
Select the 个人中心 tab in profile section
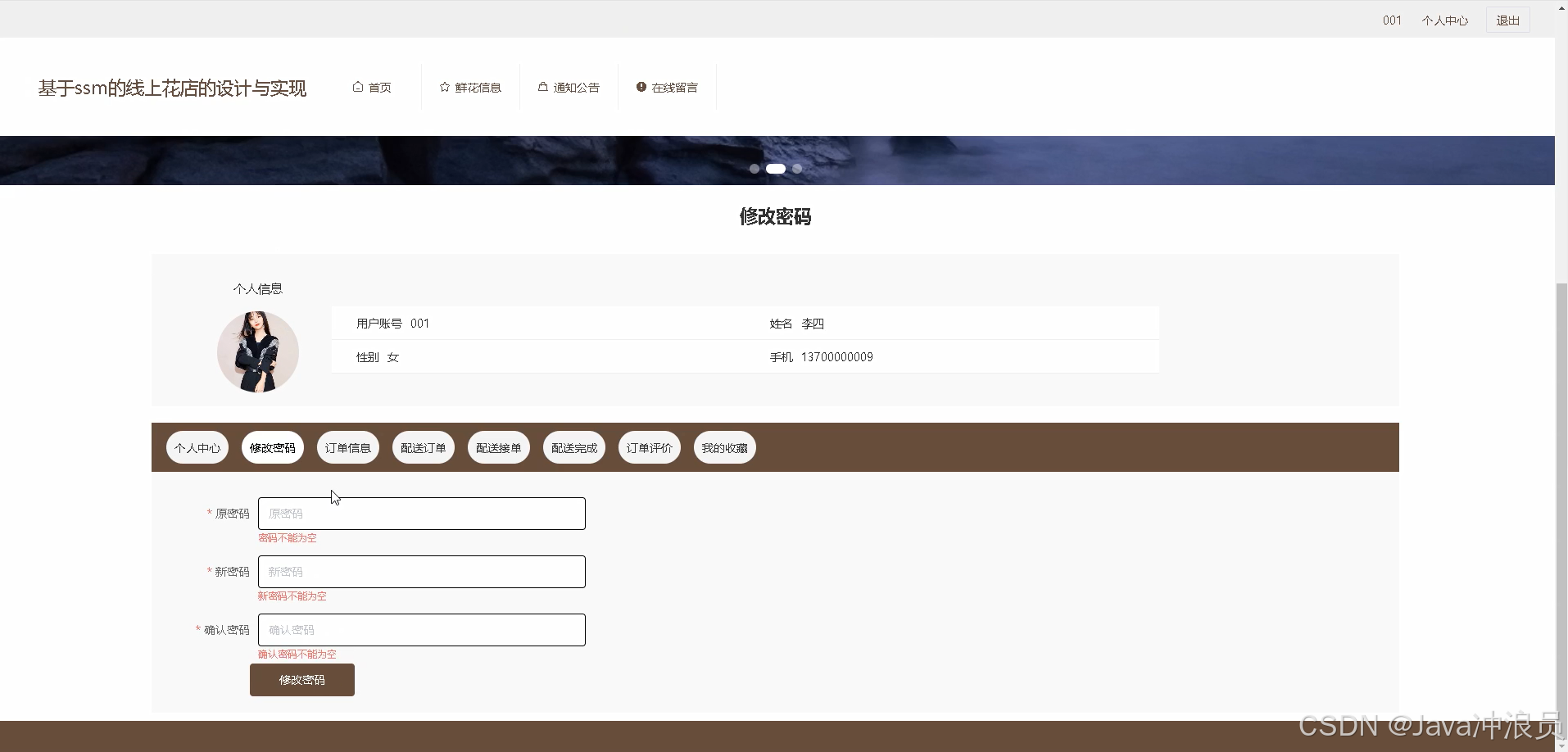tap(197, 447)
